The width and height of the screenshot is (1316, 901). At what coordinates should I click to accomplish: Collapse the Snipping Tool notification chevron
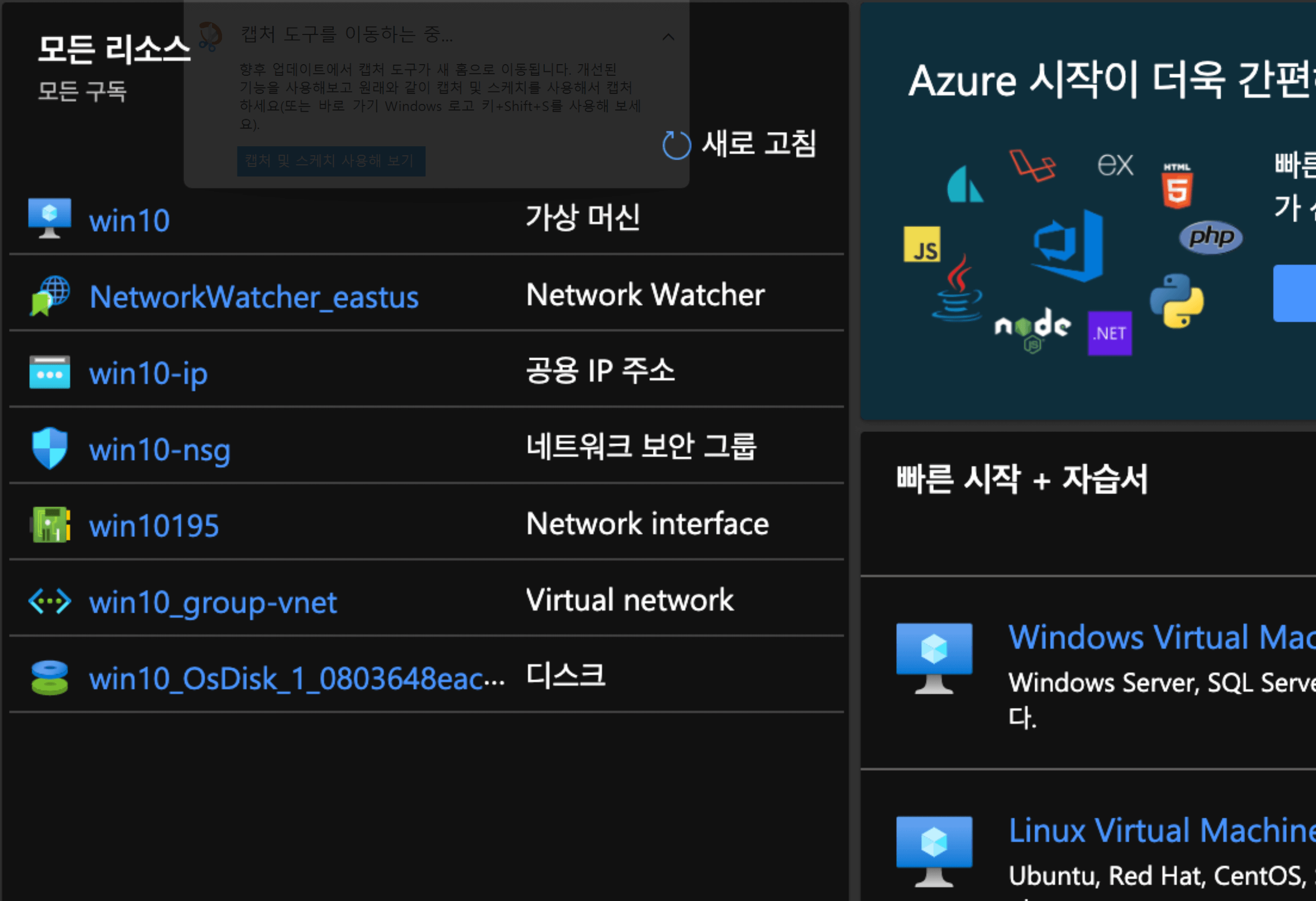668,37
